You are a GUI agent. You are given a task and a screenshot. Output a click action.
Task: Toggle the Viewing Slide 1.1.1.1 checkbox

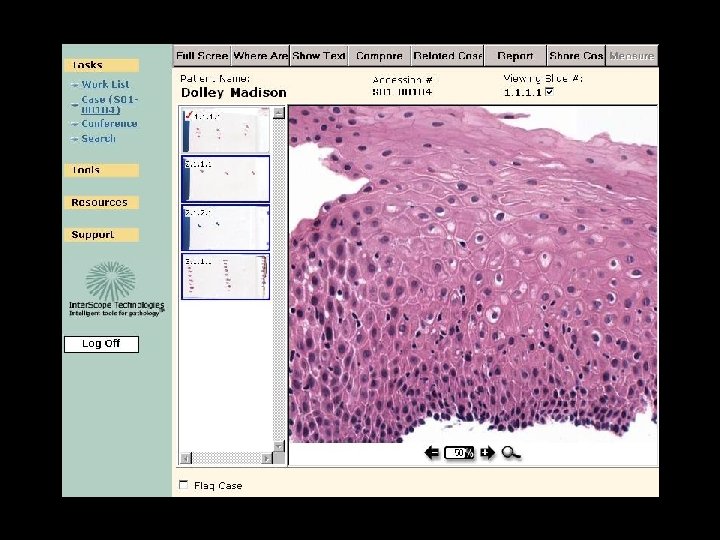549,91
